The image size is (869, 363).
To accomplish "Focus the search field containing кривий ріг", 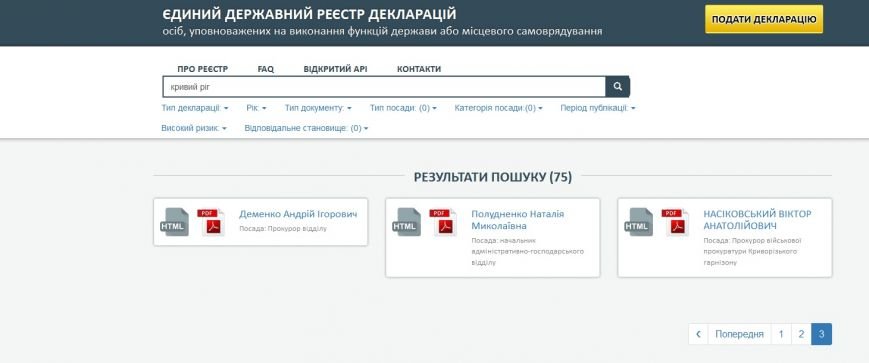I will [x=384, y=86].
